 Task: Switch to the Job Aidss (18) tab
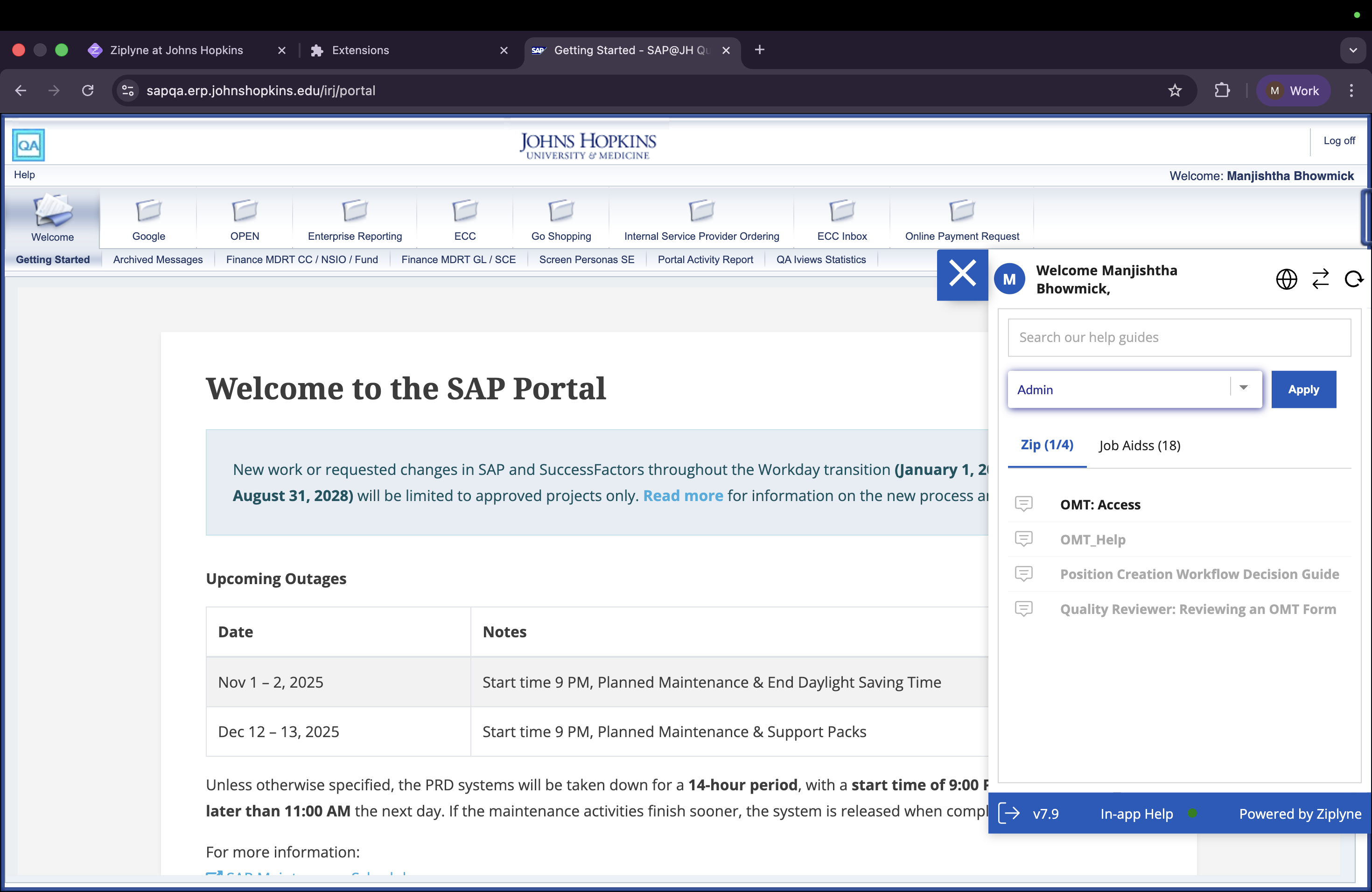pyautogui.click(x=1139, y=446)
